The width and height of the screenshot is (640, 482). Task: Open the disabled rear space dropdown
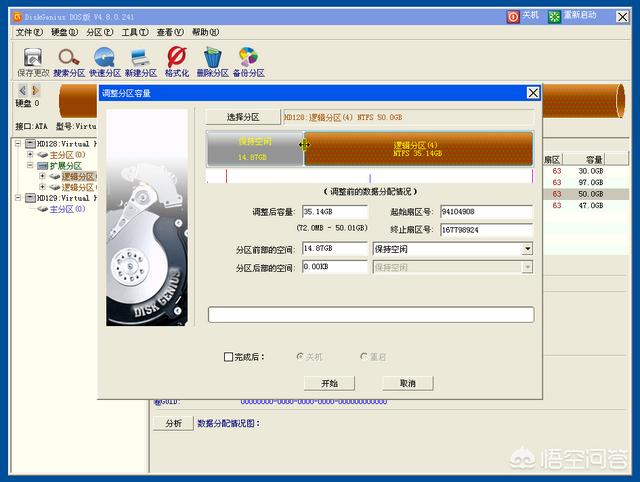pyautogui.click(x=528, y=267)
